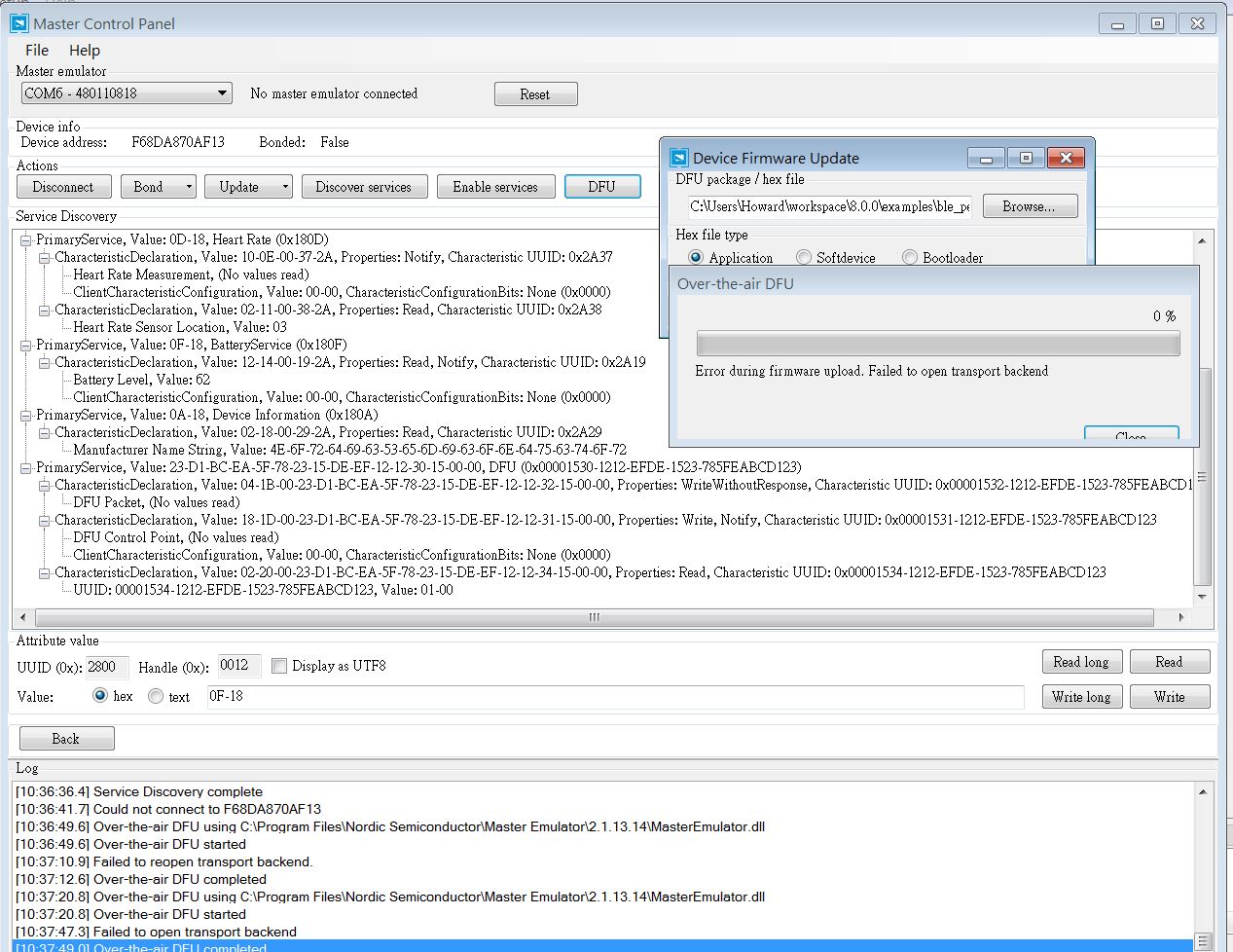This screenshot has width=1233, height=952.
Task: Collapse the DFU primary service node
Action: [26, 467]
